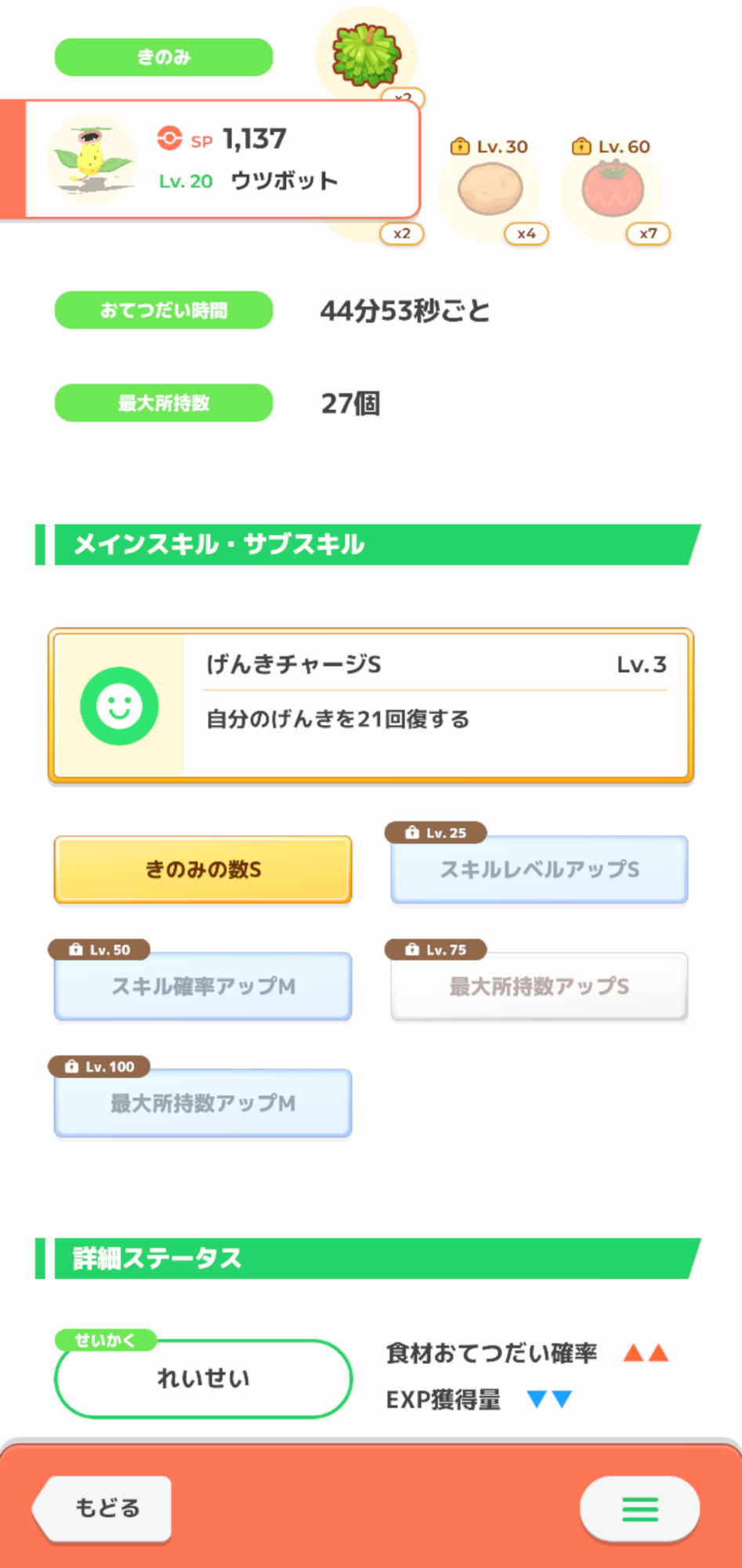Tap the ウツボット Pokémon portrait
Image resolution: width=742 pixels, height=1568 pixels.
[x=91, y=158]
